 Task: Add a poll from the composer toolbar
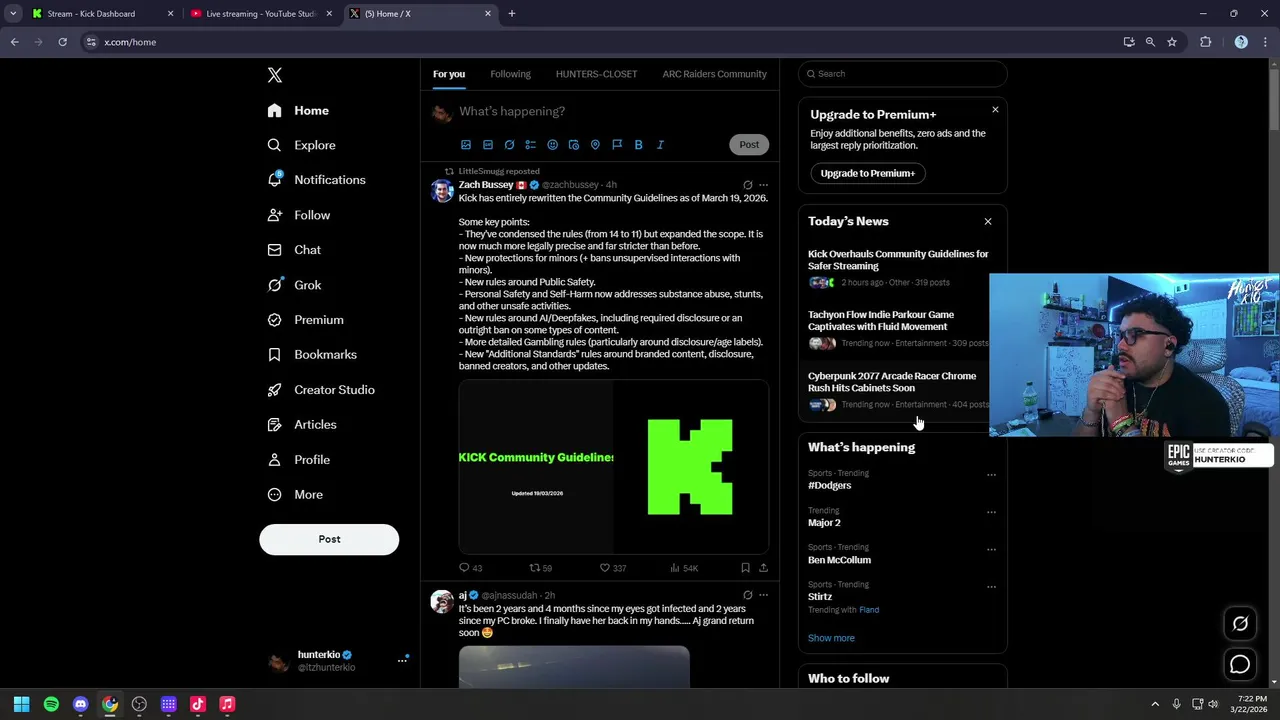point(531,145)
